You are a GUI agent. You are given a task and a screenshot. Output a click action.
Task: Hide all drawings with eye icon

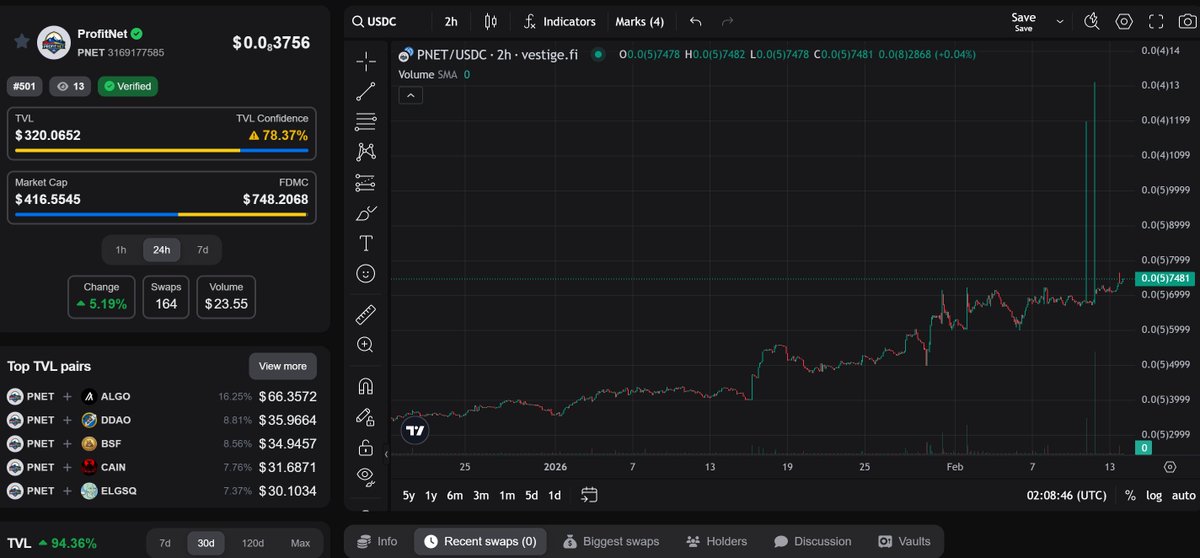pyautogui.click(x=366, y=476)
